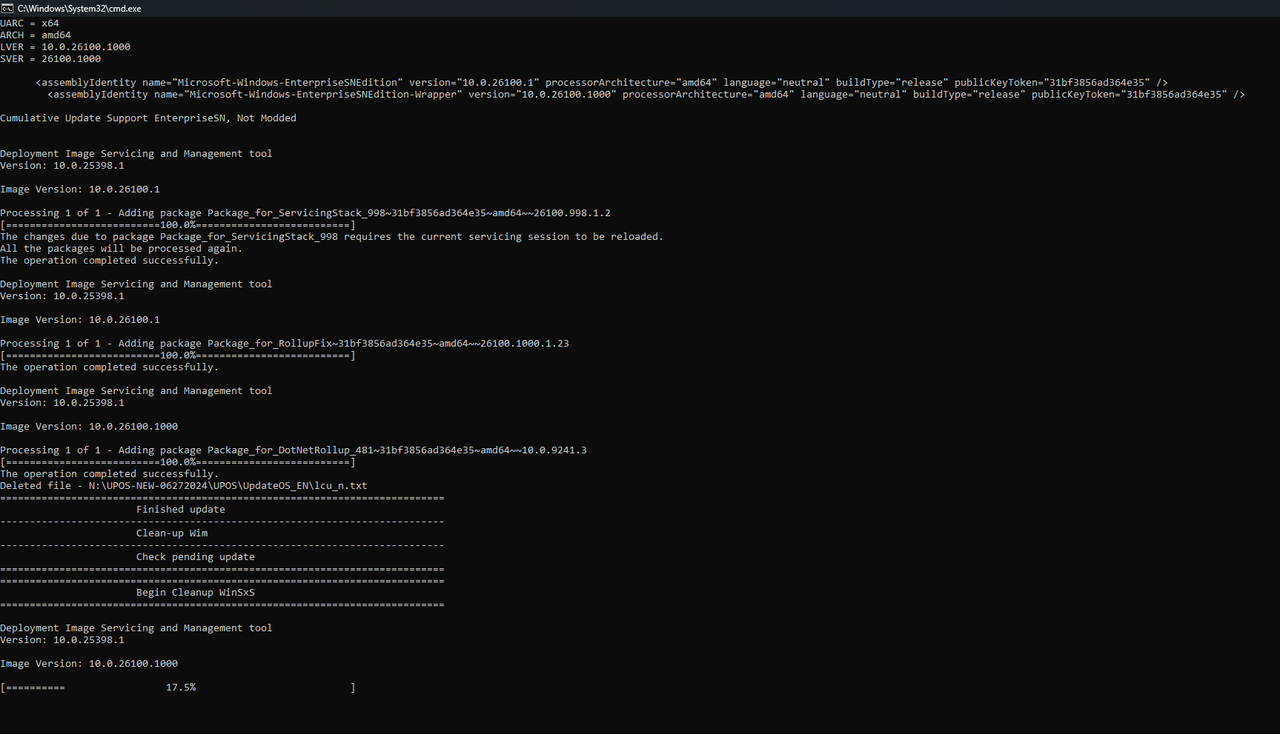Screen dimensions: 1280x734
Task: Click the 100.0% progress bar under RollupFix
Action: 178,355
